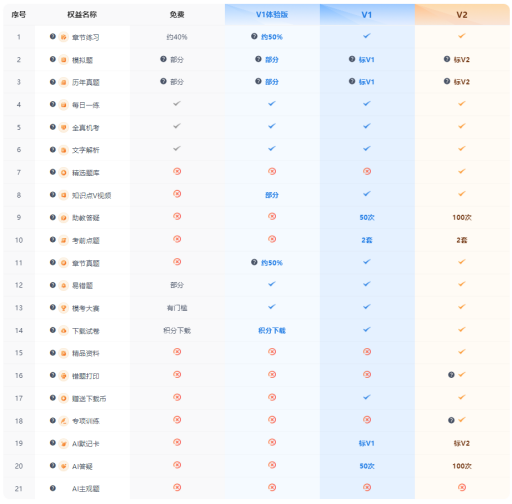This screenshot has width=512, height=504.
Task: Click the orange icon beside 每日一练
Action: (63, 105)
